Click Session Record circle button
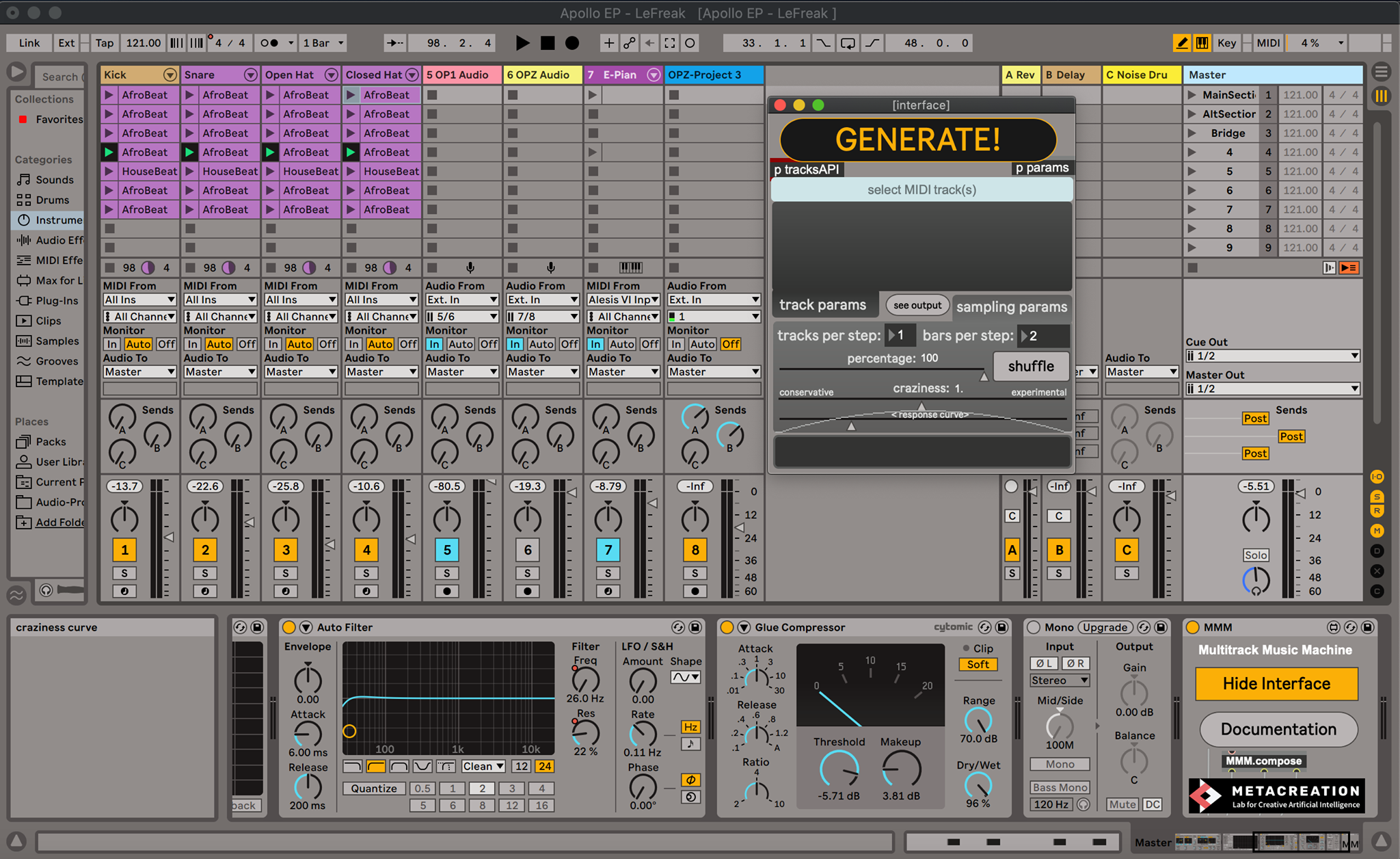 pyautogui.click(x=690, y=43)
